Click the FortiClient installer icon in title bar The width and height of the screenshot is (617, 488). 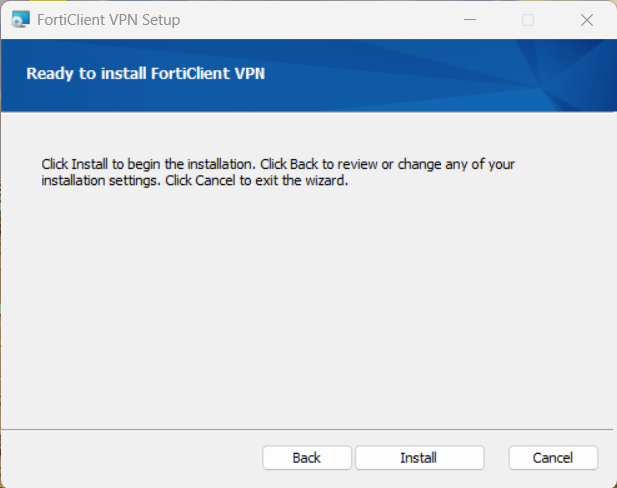tap(17, 20)
